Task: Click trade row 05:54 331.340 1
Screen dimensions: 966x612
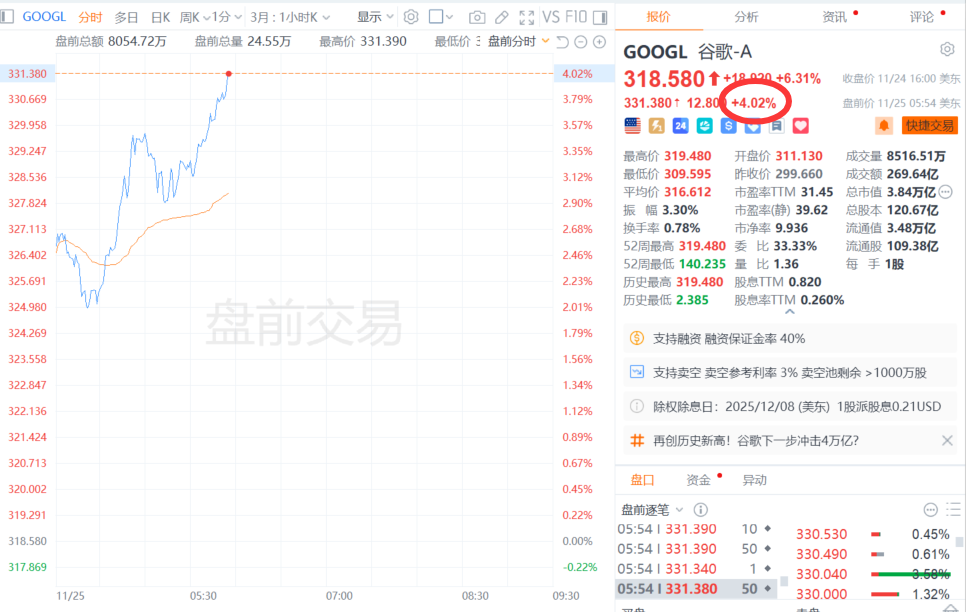Action: pos(696,569)
